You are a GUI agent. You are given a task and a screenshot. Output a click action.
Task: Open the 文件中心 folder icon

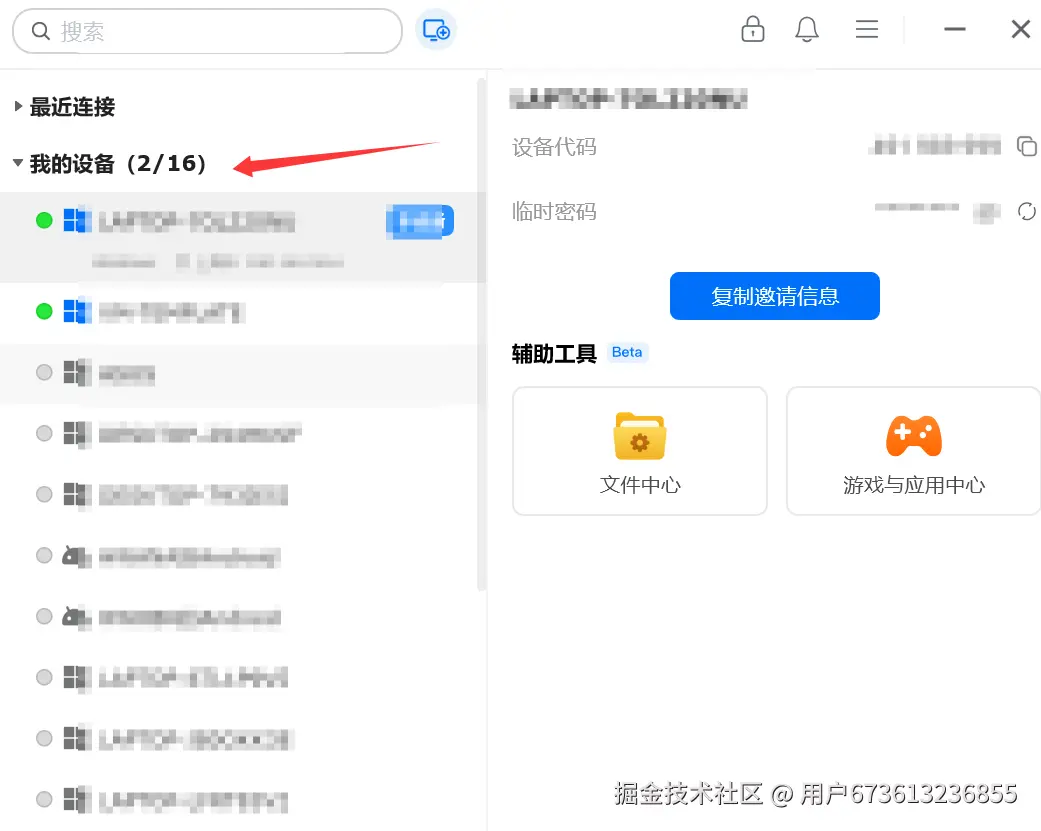(x=639, y=436)
